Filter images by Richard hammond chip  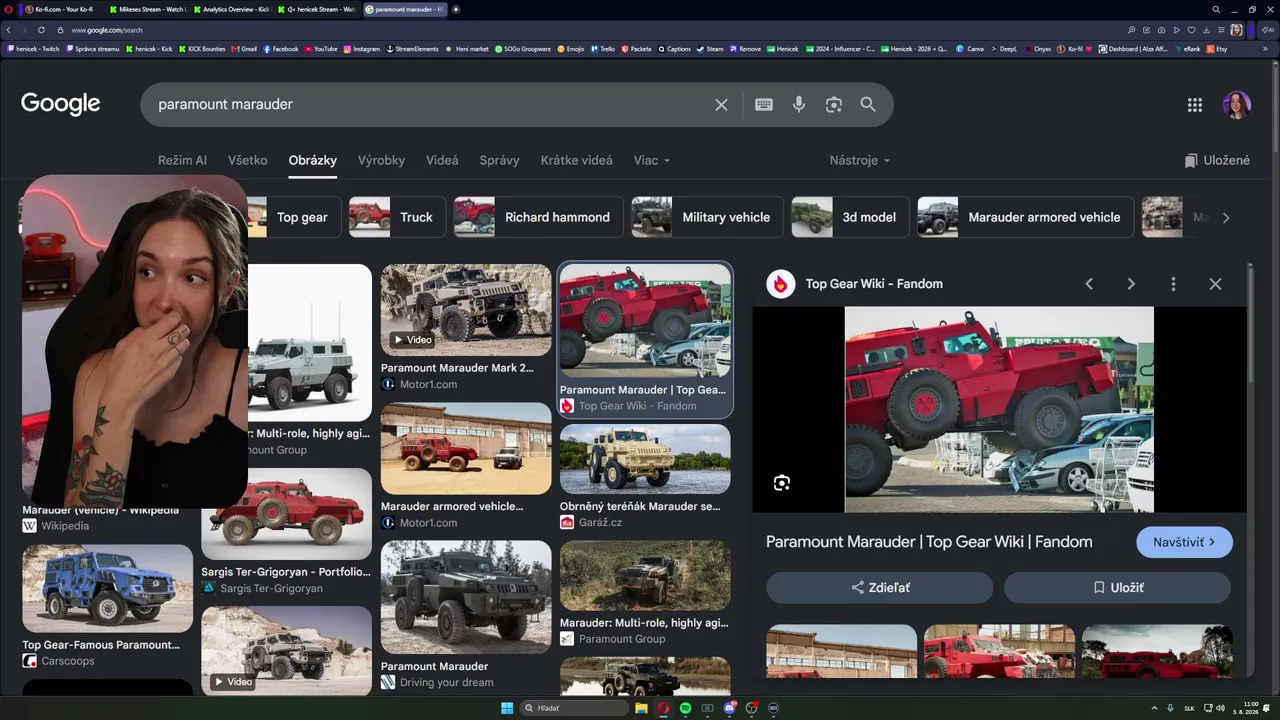538,217
